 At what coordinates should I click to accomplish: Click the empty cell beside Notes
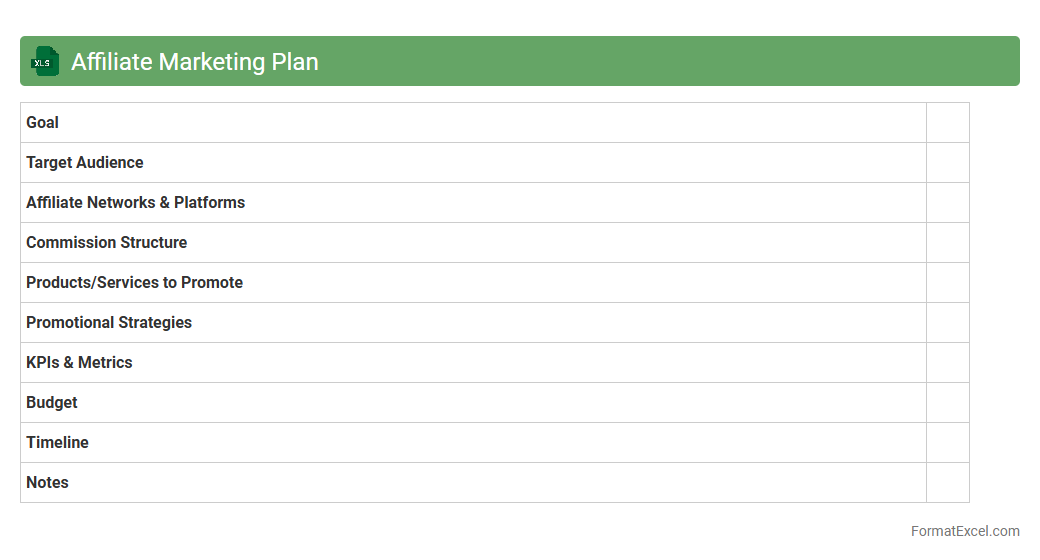pos(947,482)
